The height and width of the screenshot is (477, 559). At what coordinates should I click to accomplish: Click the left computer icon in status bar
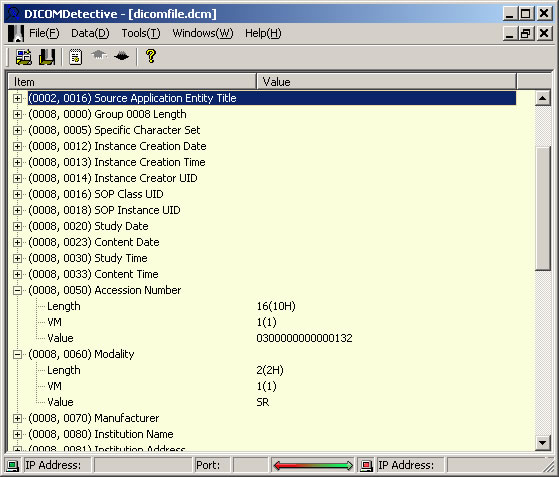(x=13, y=465)
